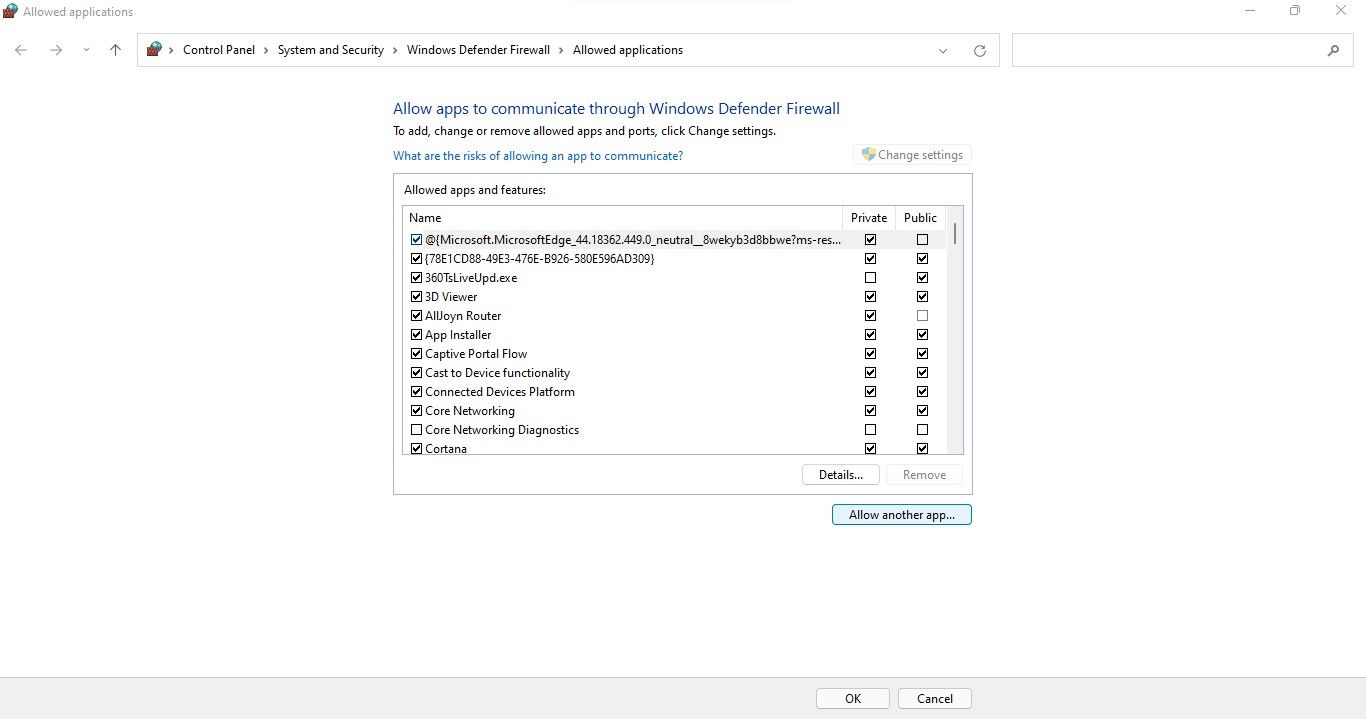
Task: Navigate up one folder level
Action: click(x=115, y=49)
